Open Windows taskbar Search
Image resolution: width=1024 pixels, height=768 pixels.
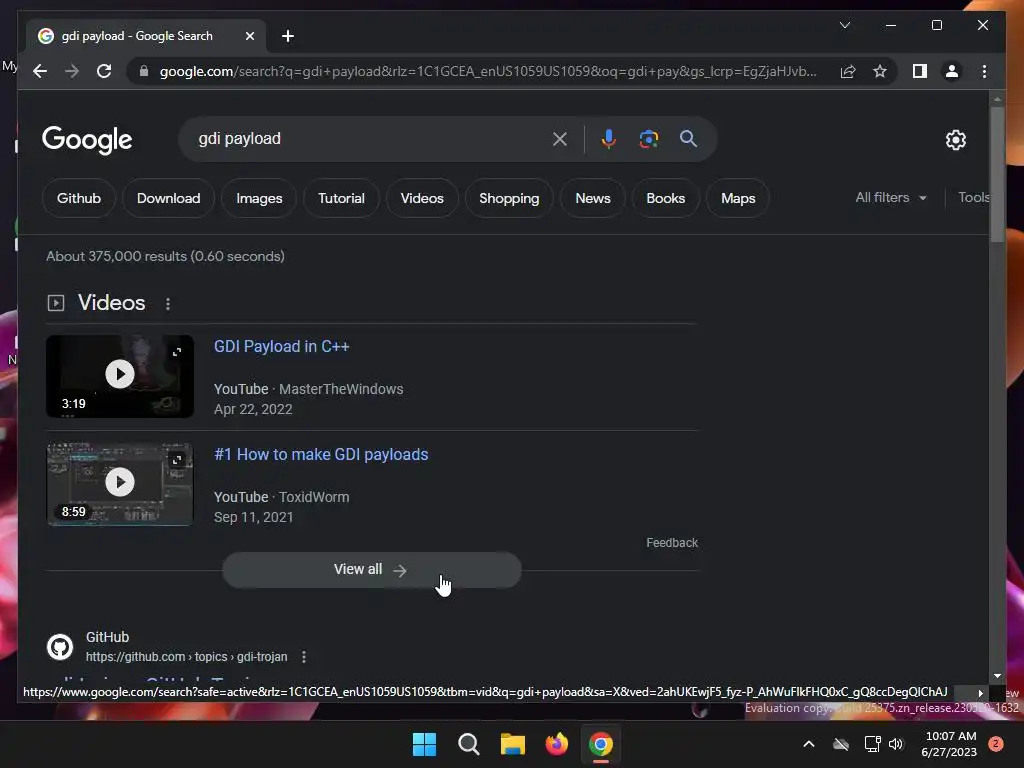468,744
